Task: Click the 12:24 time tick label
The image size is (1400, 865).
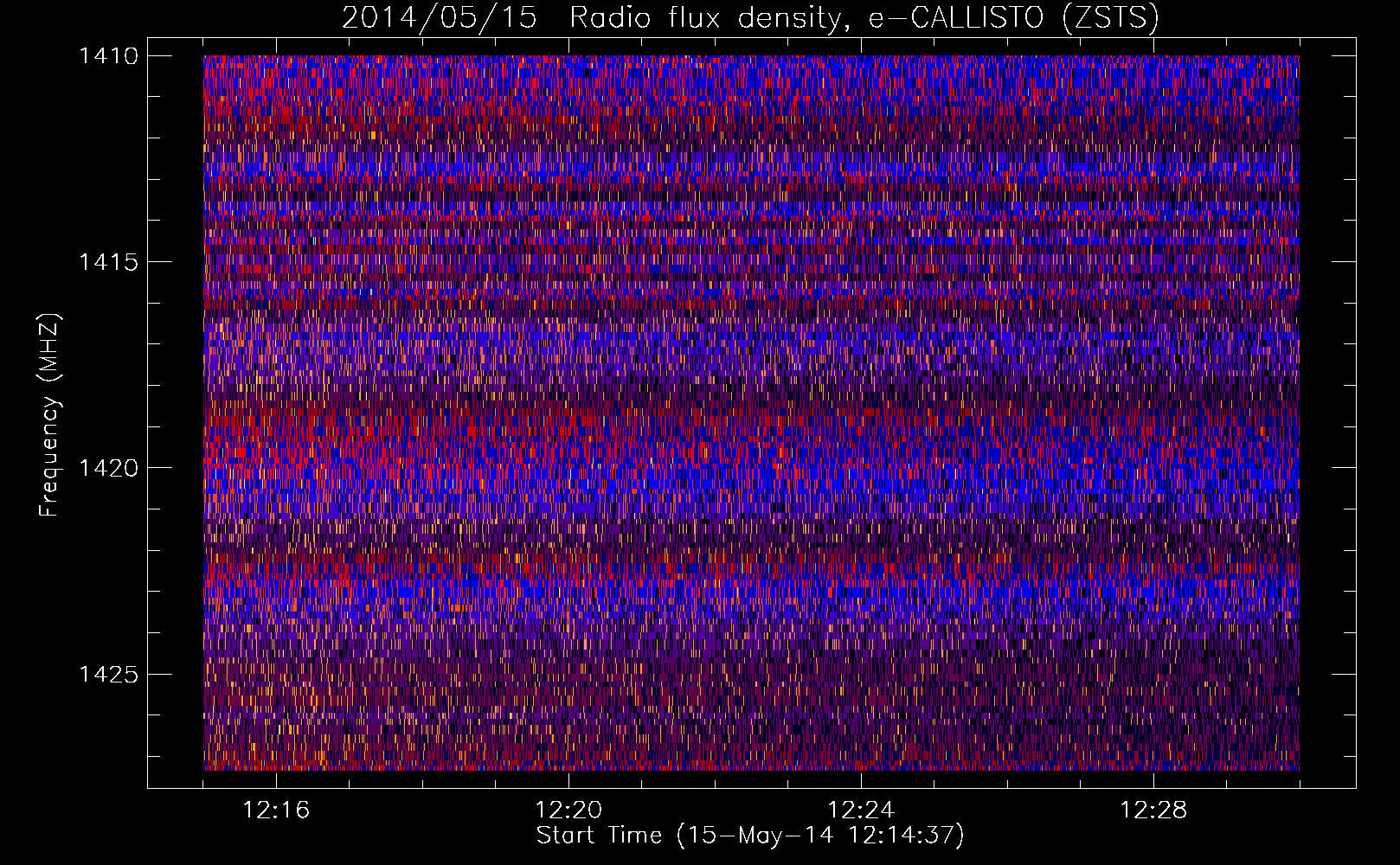Action: point(861,811)
